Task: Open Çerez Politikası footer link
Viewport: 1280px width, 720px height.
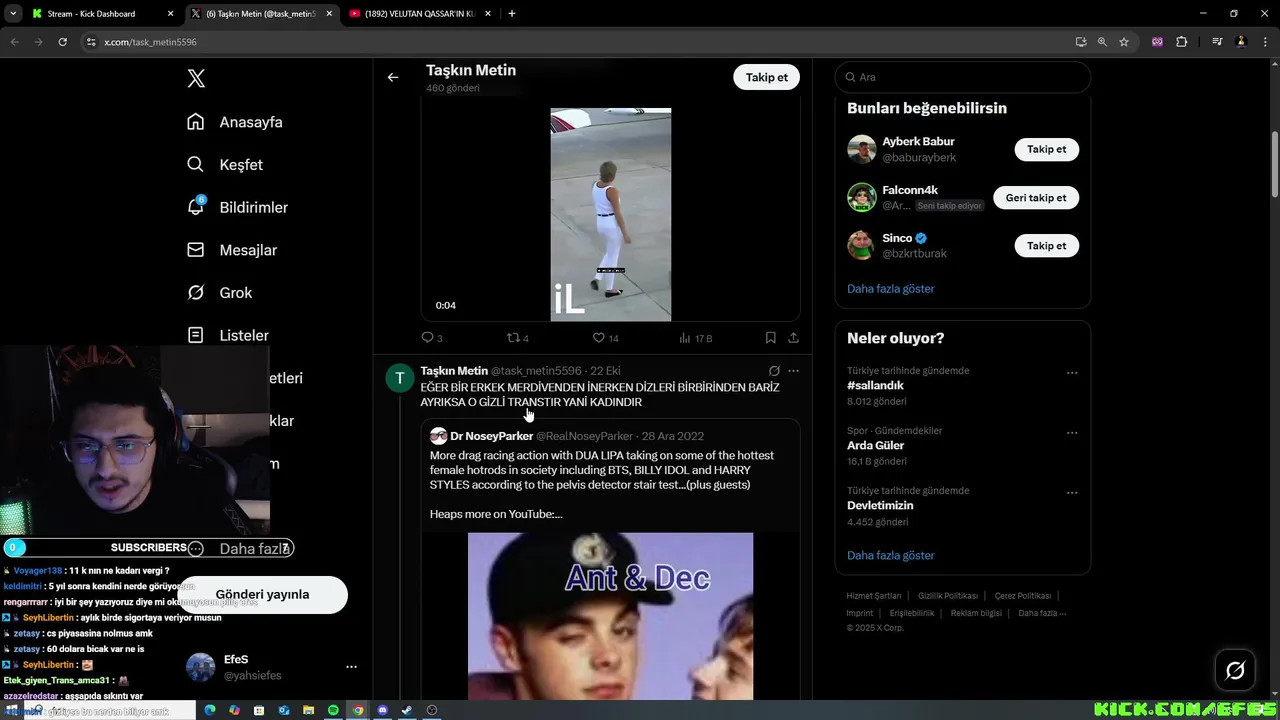Action: point(1022,596)
